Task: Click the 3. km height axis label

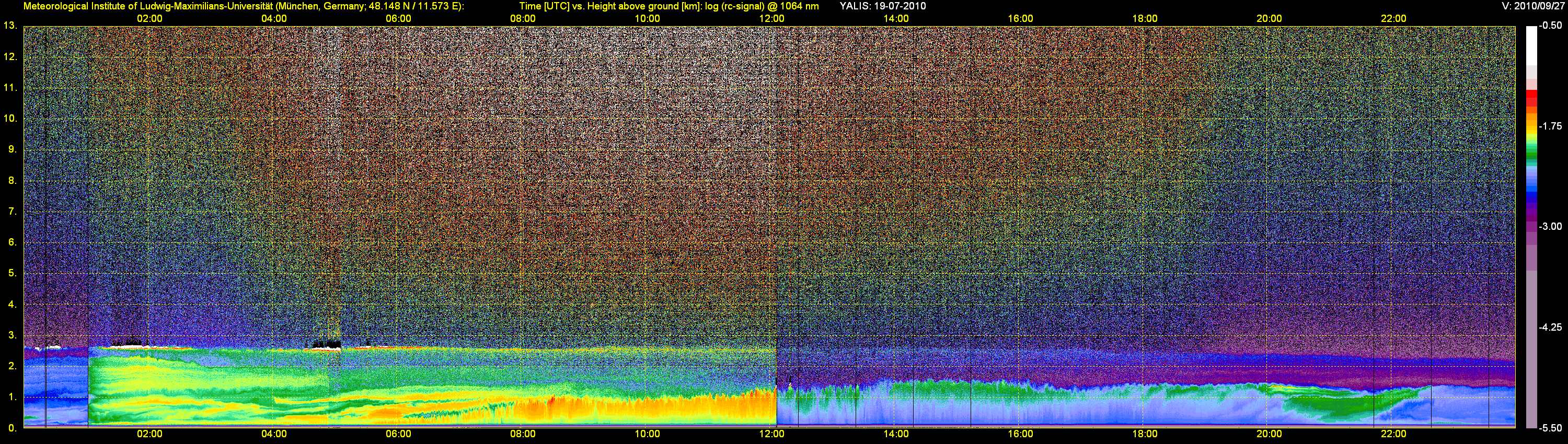Action: click(12, 335)
